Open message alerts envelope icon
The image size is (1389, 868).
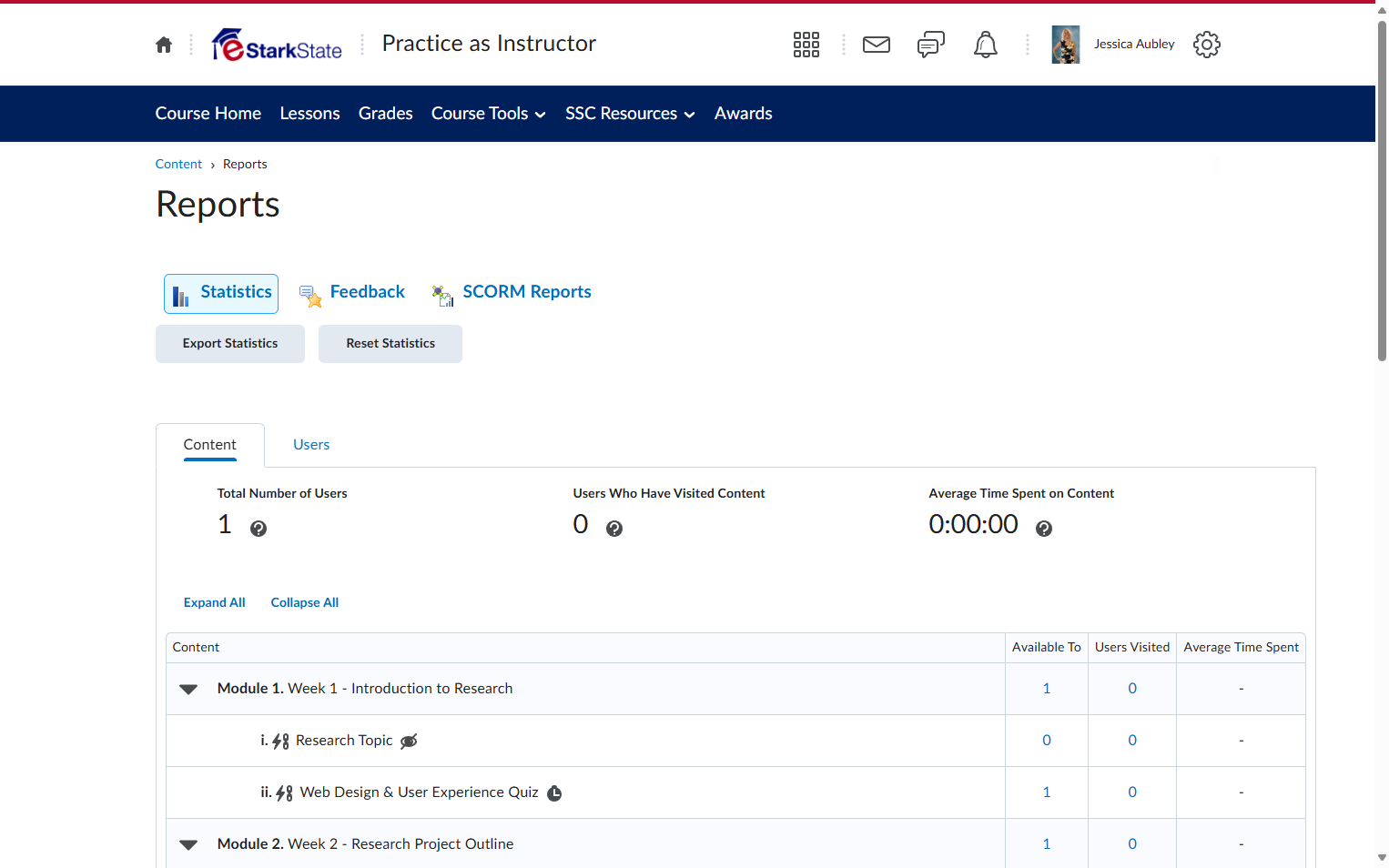click(877, 45)
